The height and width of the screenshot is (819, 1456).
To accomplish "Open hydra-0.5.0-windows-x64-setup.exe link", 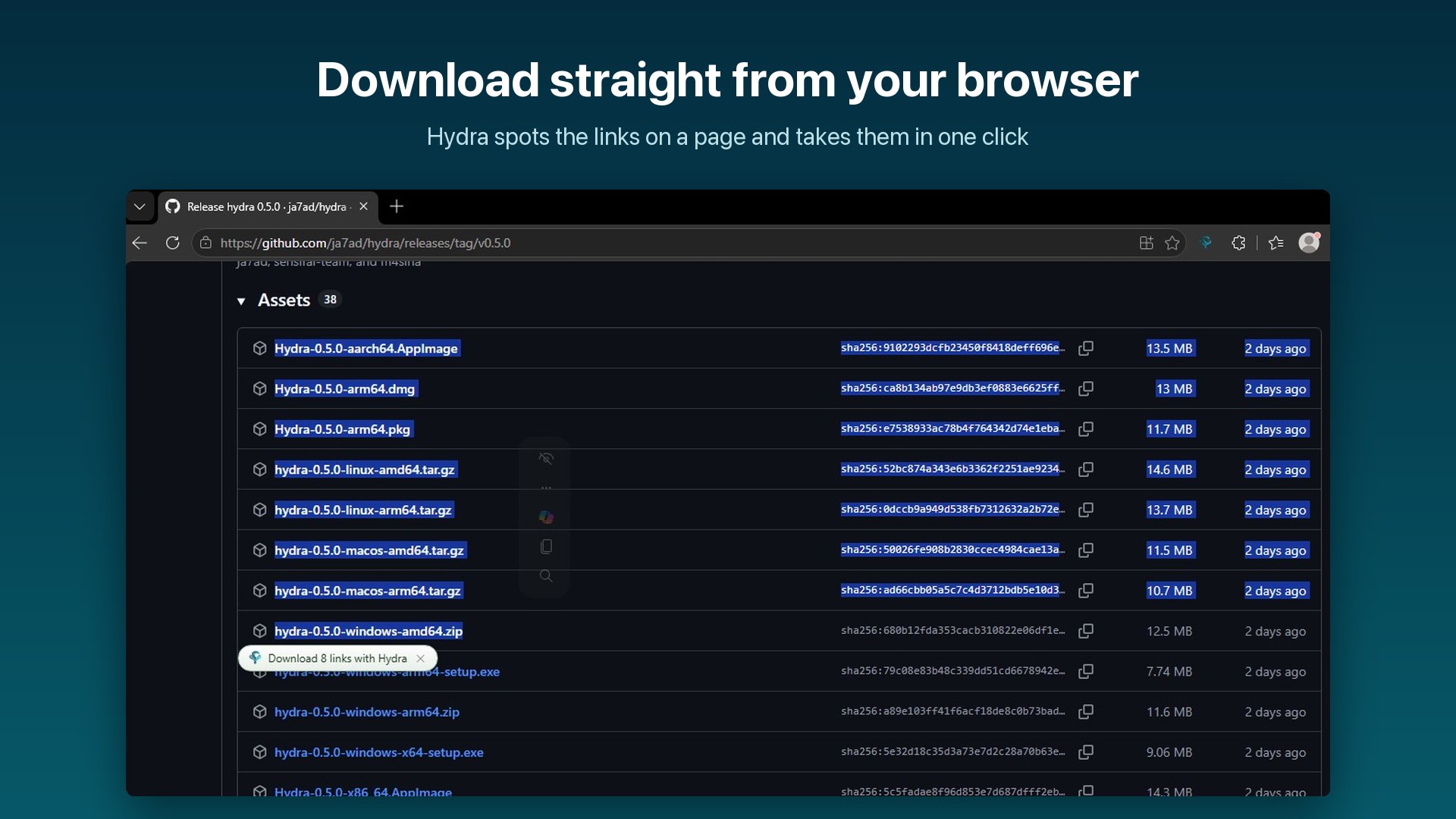I will pyautogui.click(x=379, y=752).
